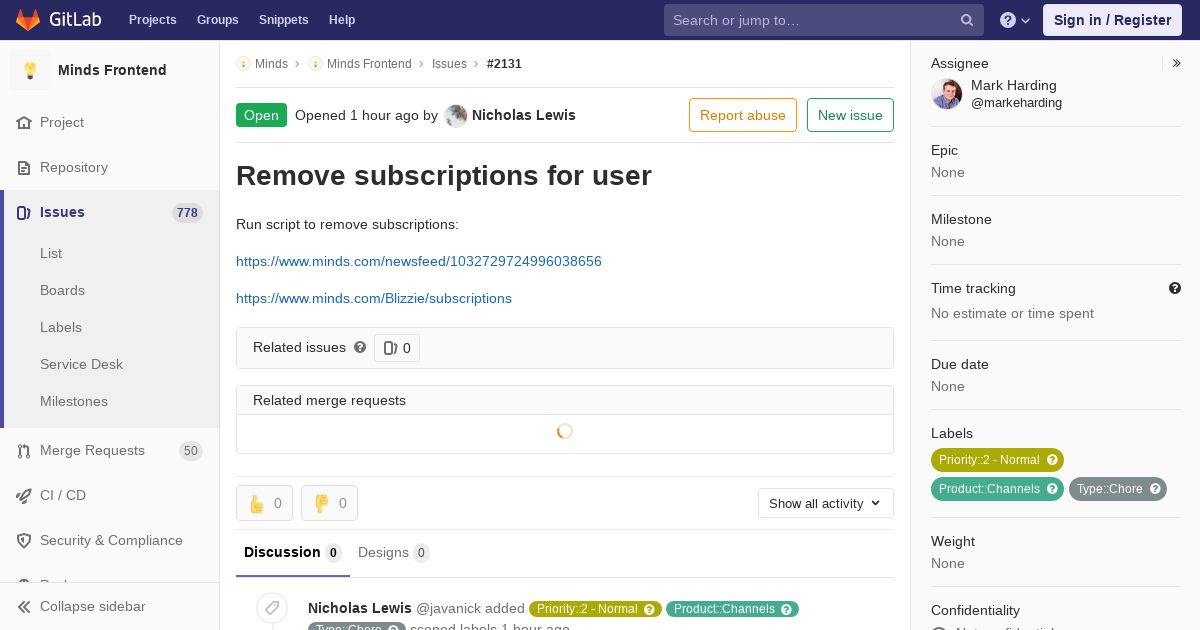Open Snippets in the top navigation
The height and width of the screenshot is (630, 1200).
point(283,20)
